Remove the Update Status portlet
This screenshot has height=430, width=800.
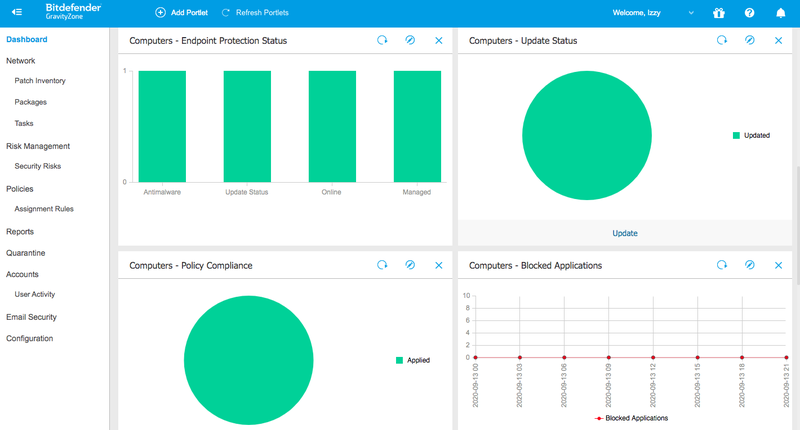[x=779, y=40]
